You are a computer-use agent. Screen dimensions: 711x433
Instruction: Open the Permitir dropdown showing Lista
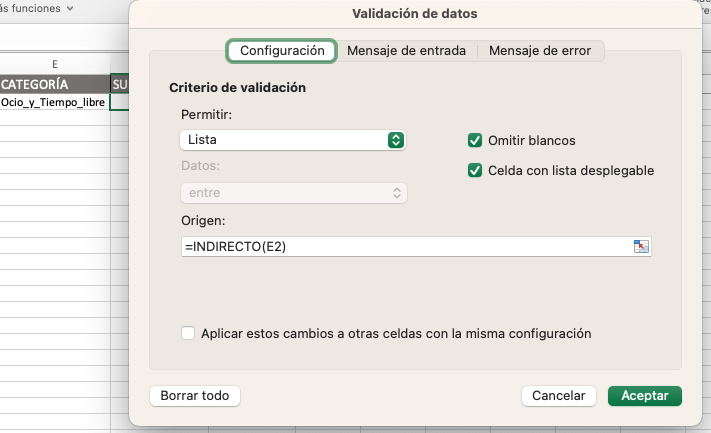293,141
